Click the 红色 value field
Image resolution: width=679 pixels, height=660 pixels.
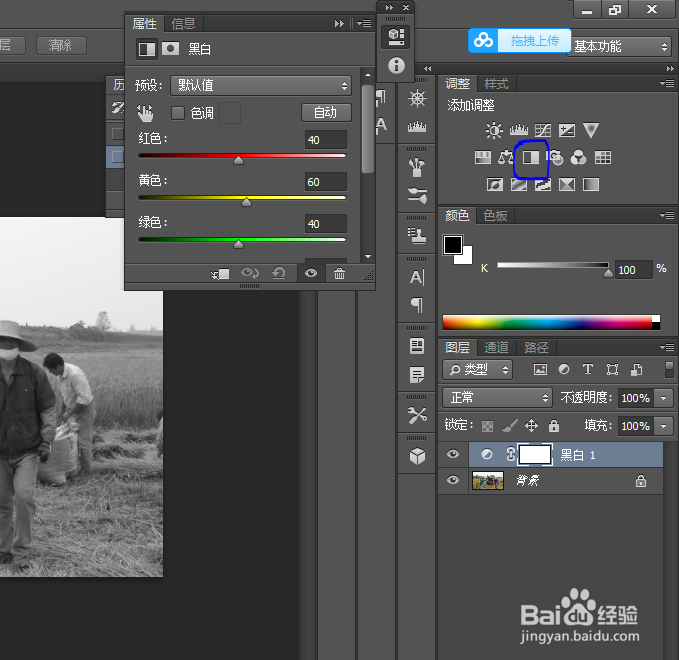click(326, 140)
